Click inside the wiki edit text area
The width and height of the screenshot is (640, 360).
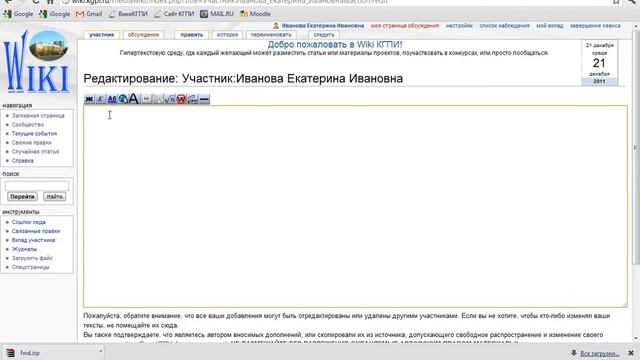pos(355,206)
